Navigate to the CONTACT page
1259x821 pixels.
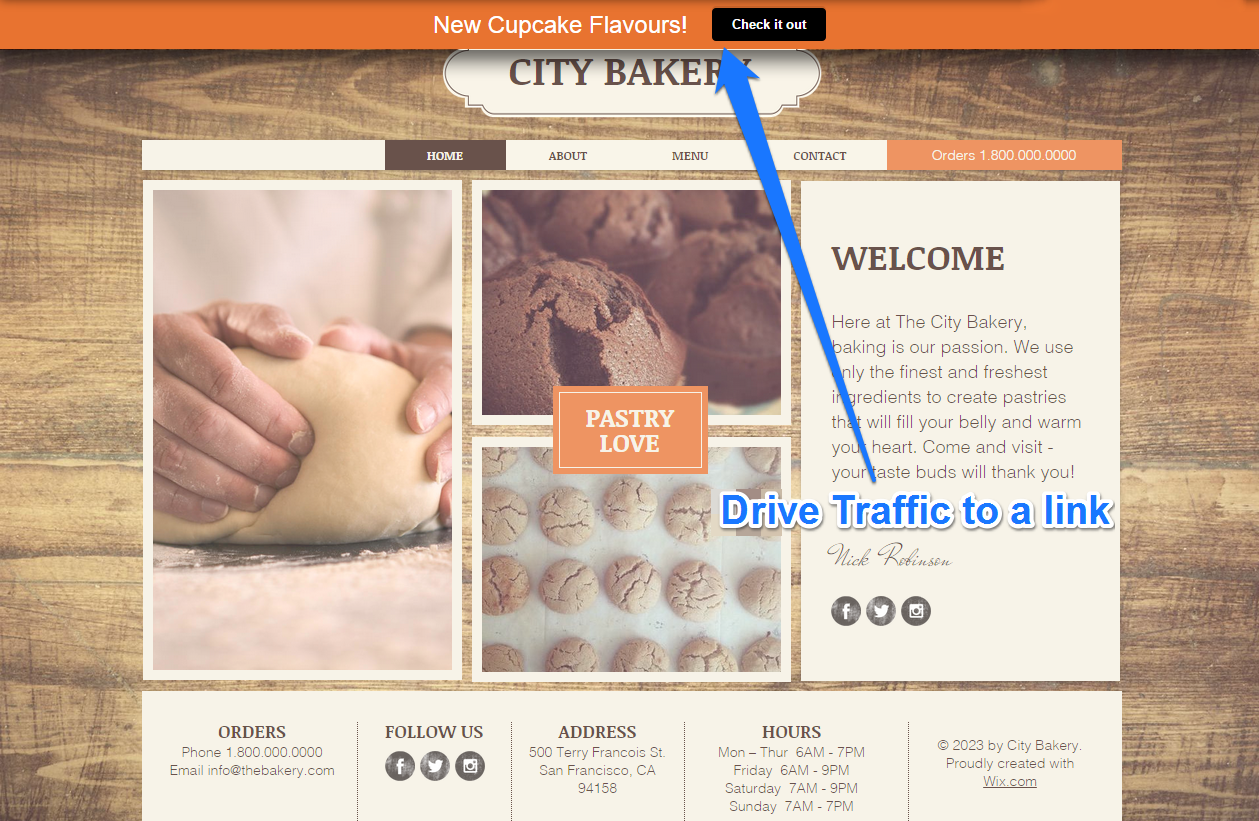(x=819, y=155)
